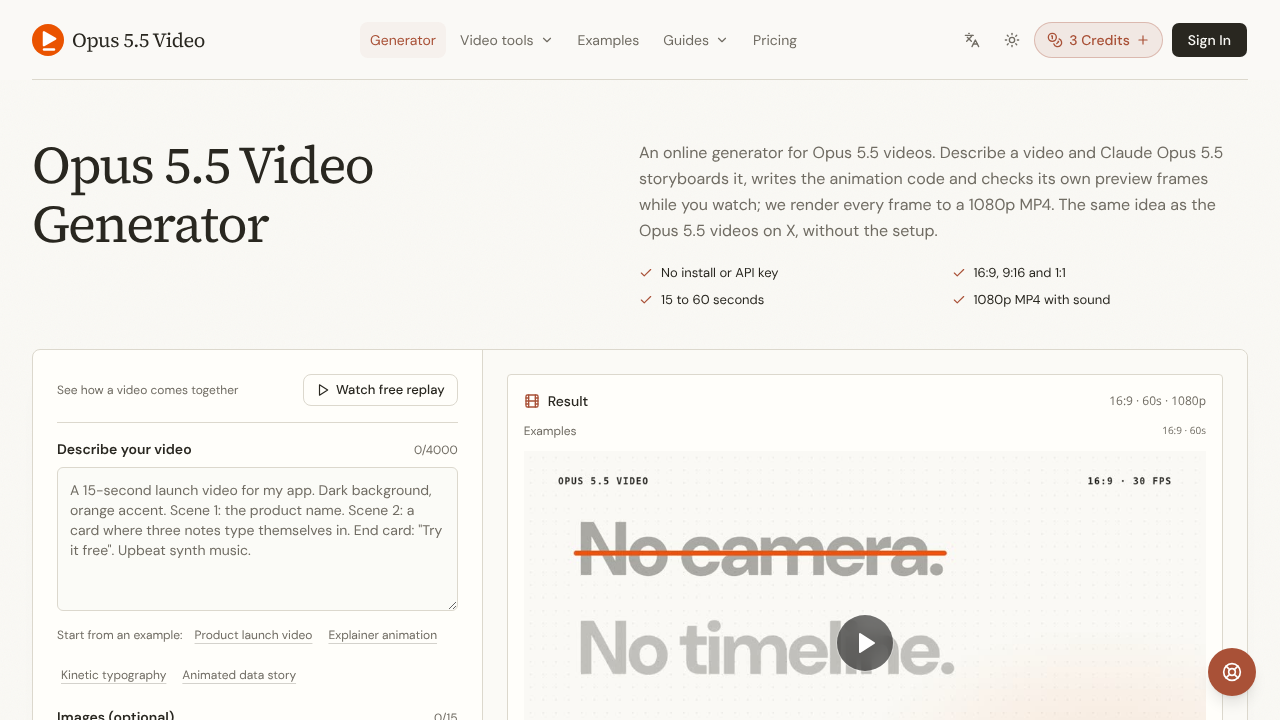Click the '0/4000' character counter text
1280x720 pixels.
[436, 450]
